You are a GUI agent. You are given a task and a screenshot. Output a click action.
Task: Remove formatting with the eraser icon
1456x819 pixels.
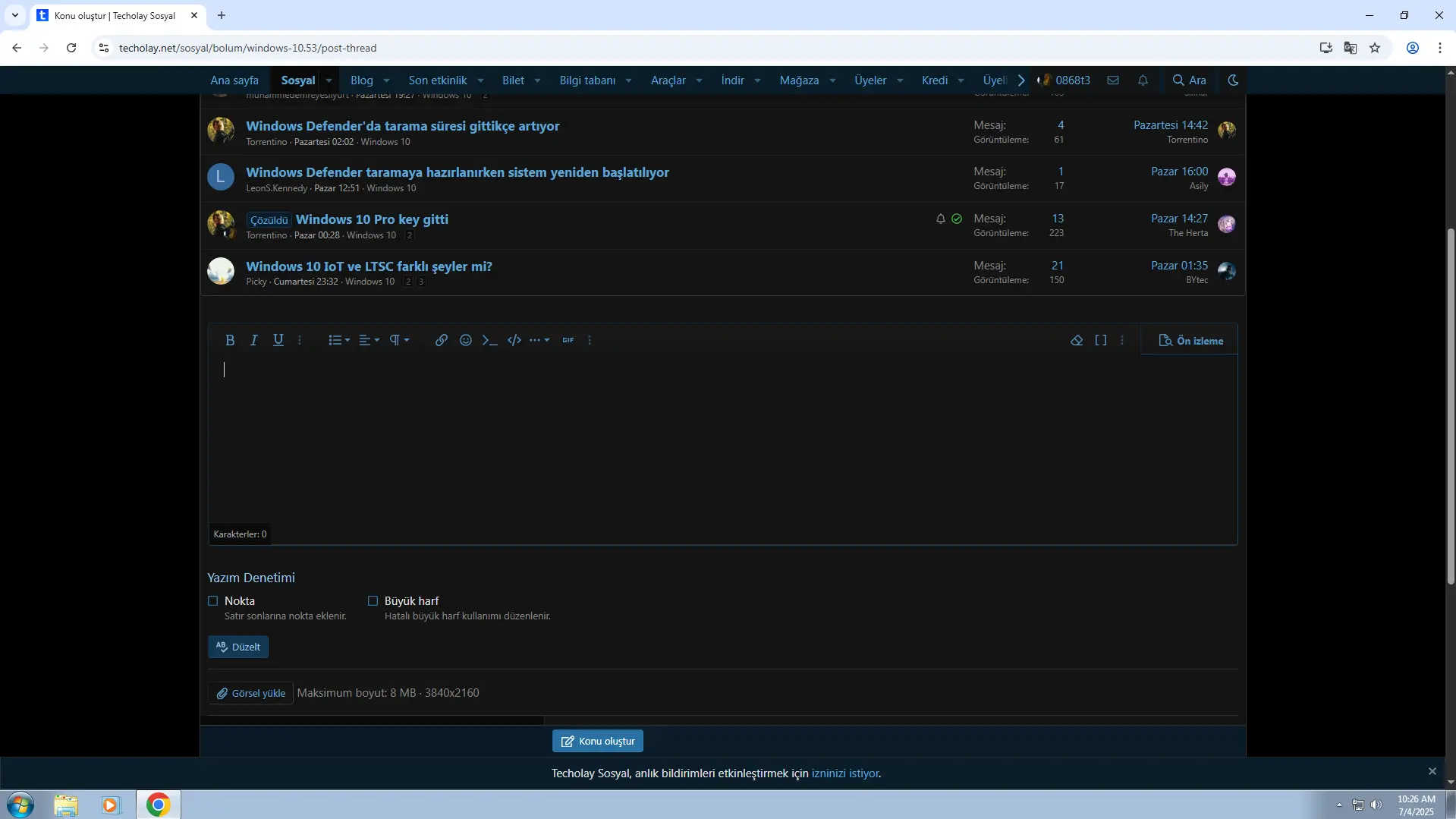click(x=1077, y=340)
